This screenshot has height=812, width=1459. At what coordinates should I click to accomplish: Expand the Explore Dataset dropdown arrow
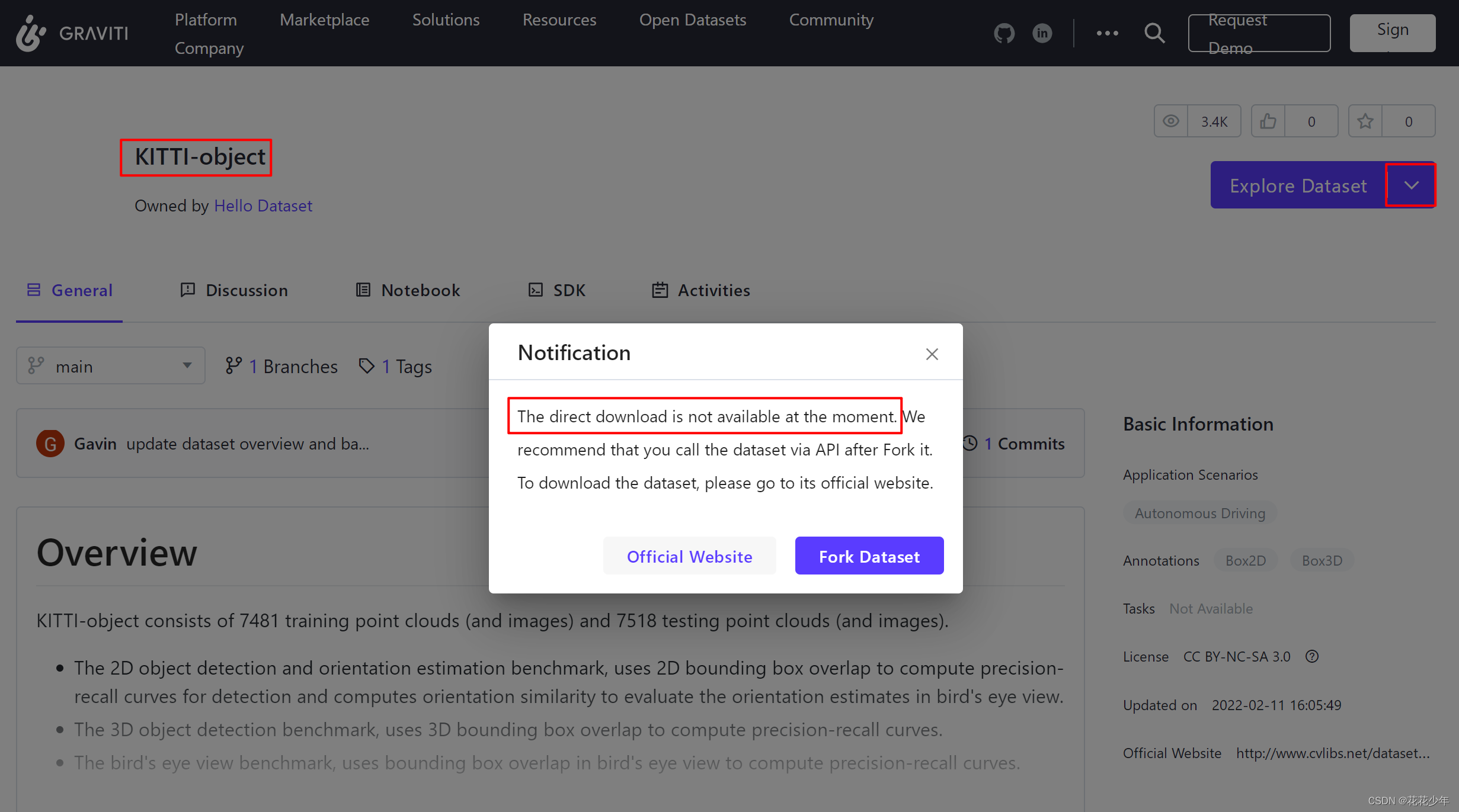click(x=1411, y=185)
